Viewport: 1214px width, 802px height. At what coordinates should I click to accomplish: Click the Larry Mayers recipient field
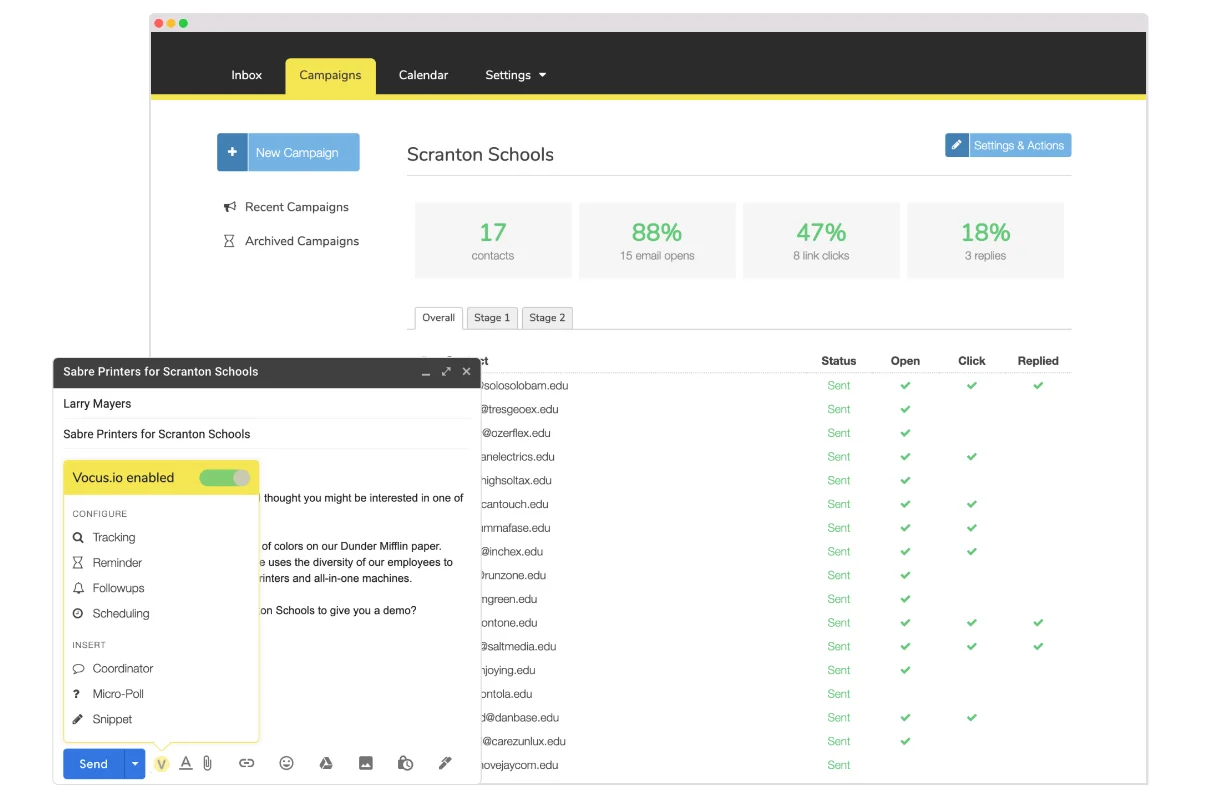[x=266, y=404]
